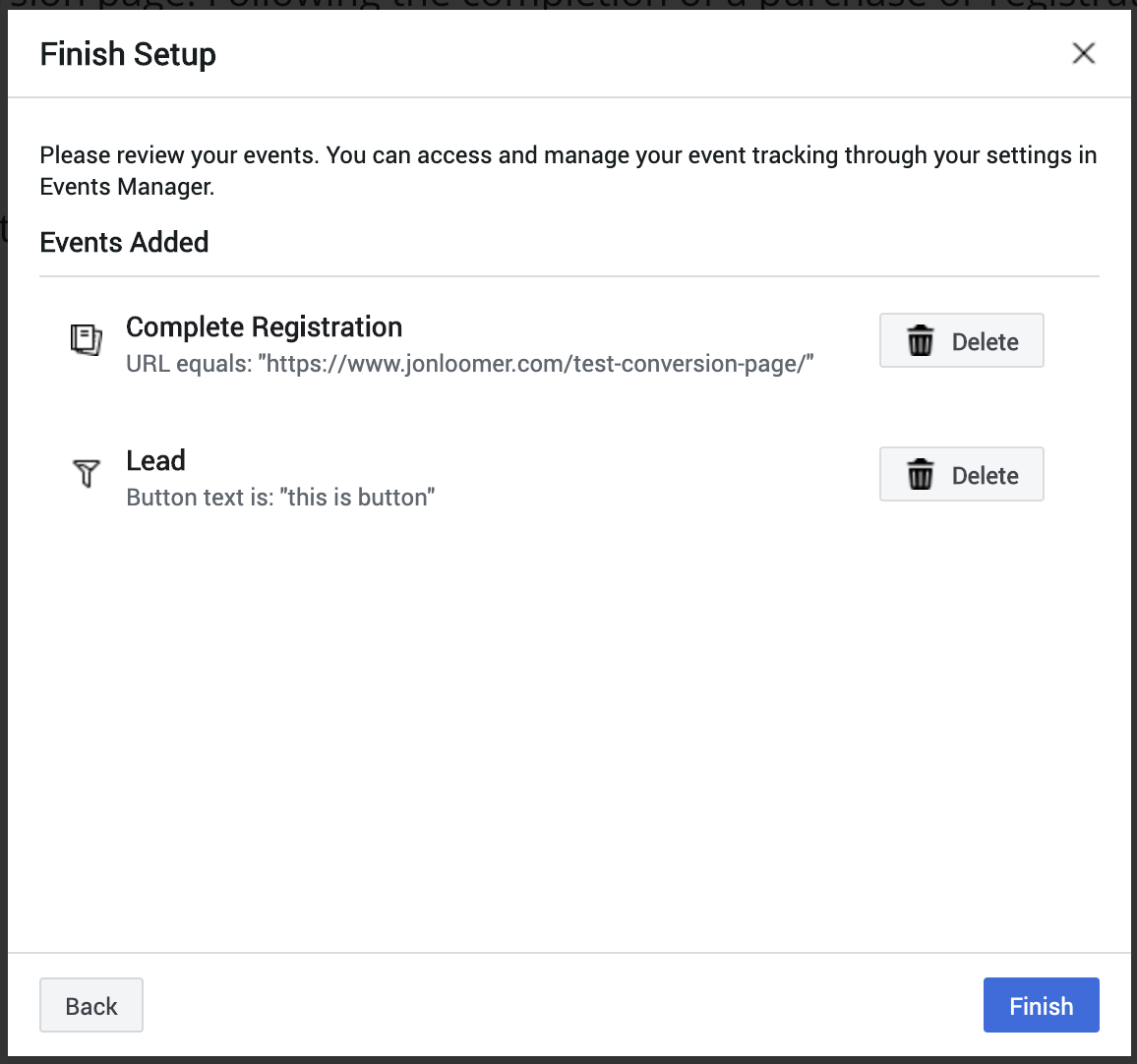This screenshot has height=1064, width=1137.
Task: Click the Complete Registration page icon
Action: pyautogui.click(x=87, y=340)
